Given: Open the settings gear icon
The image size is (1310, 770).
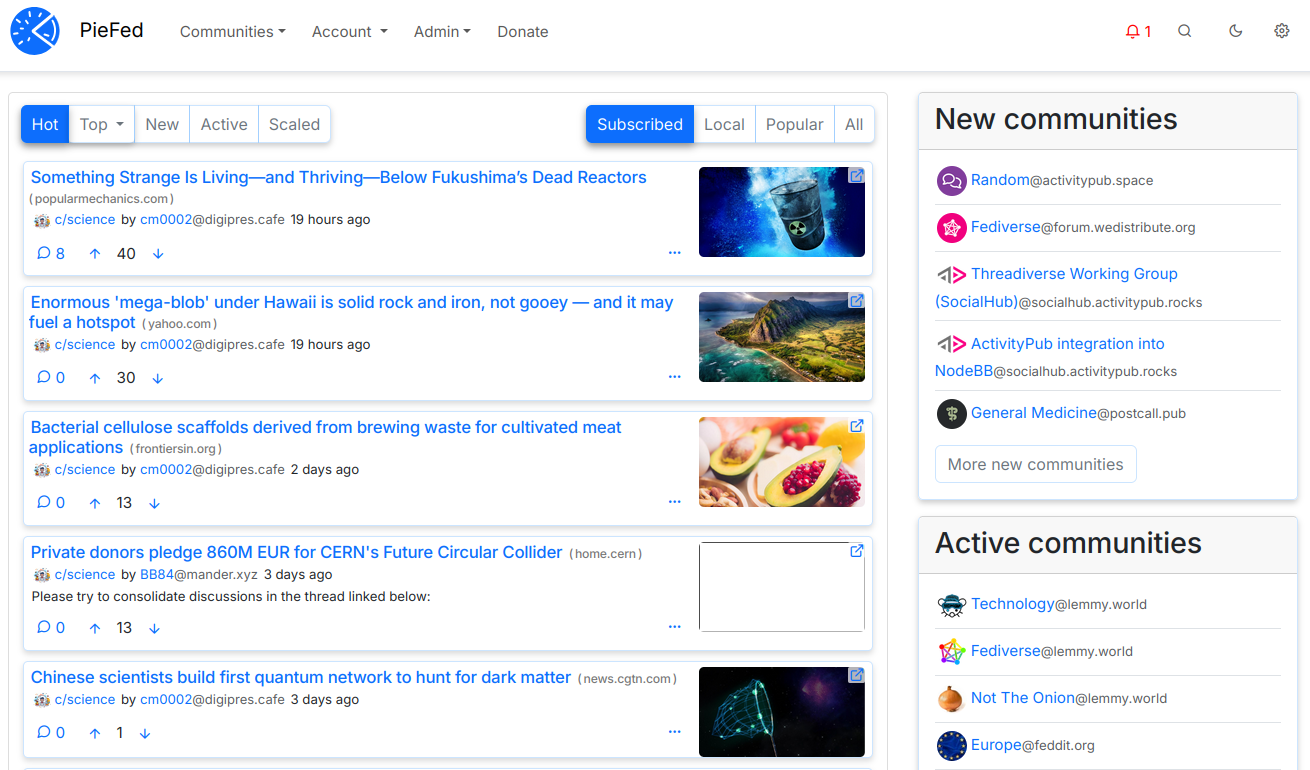Looking at the screenshot, I should tap(1281, 31).
